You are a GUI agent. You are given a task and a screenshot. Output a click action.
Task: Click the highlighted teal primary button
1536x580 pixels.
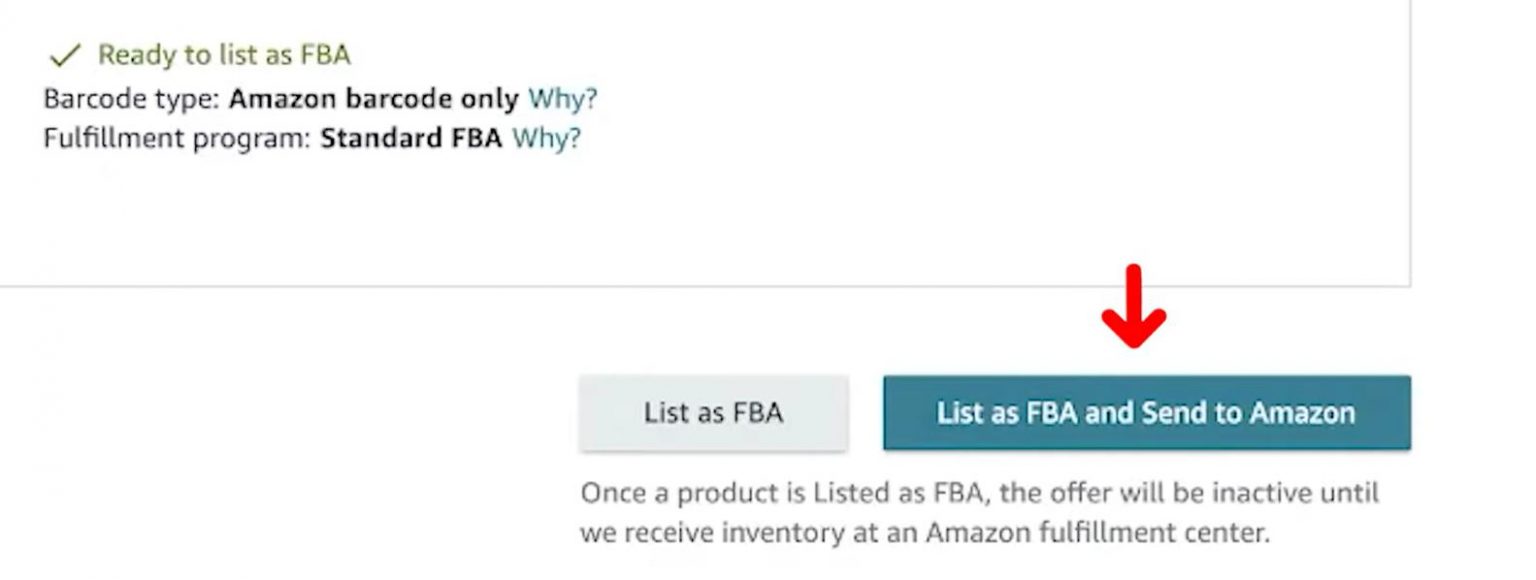pos(1146,412)
